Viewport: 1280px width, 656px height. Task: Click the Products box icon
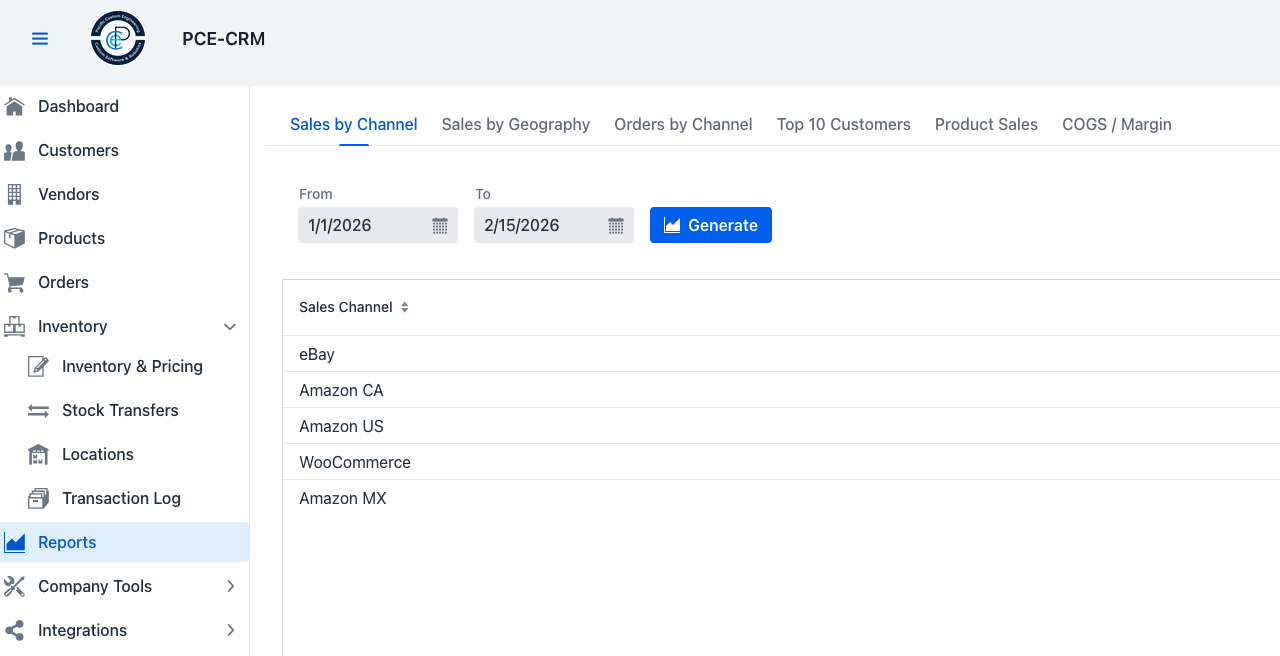tap(14, 238)
